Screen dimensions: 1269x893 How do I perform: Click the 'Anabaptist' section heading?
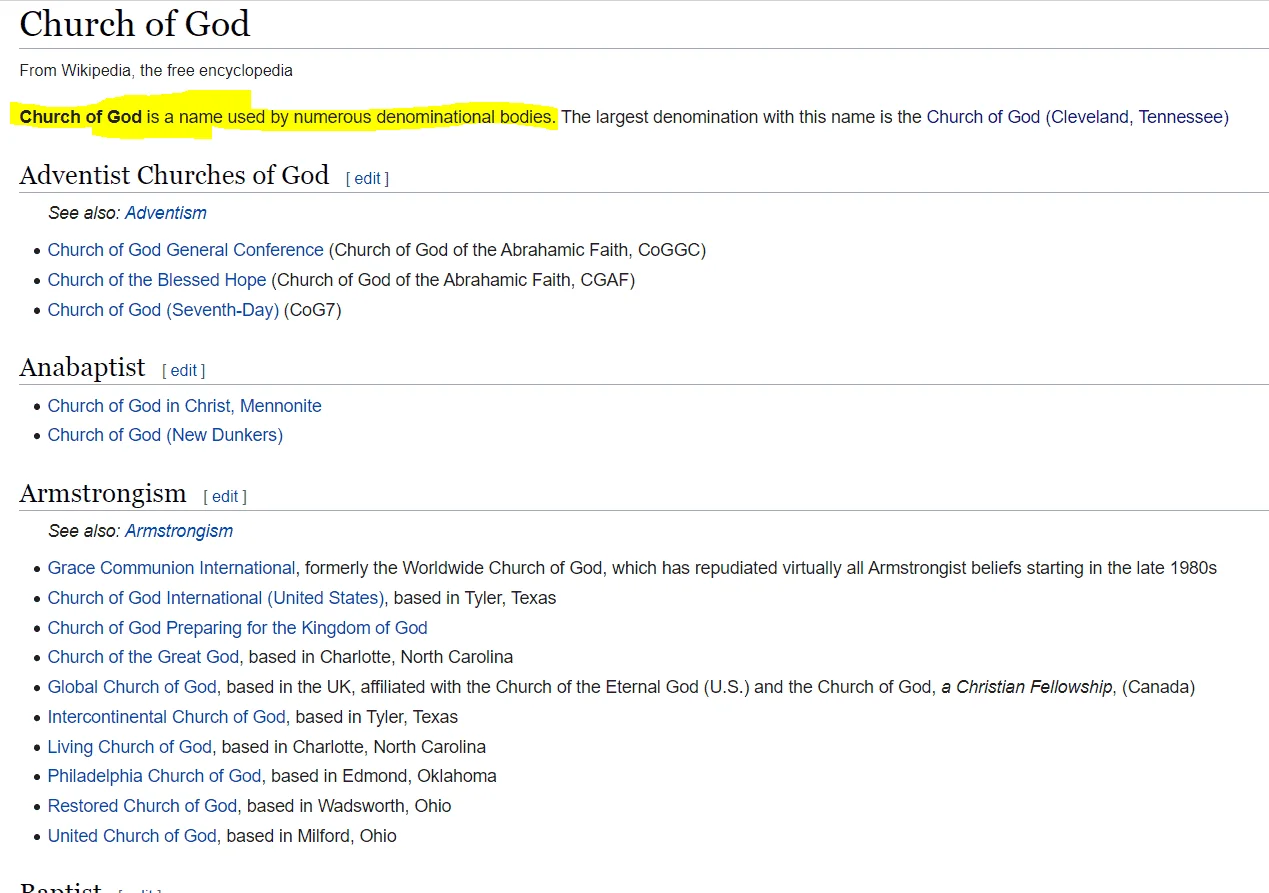pyautogui.click(x=82, y=367)
